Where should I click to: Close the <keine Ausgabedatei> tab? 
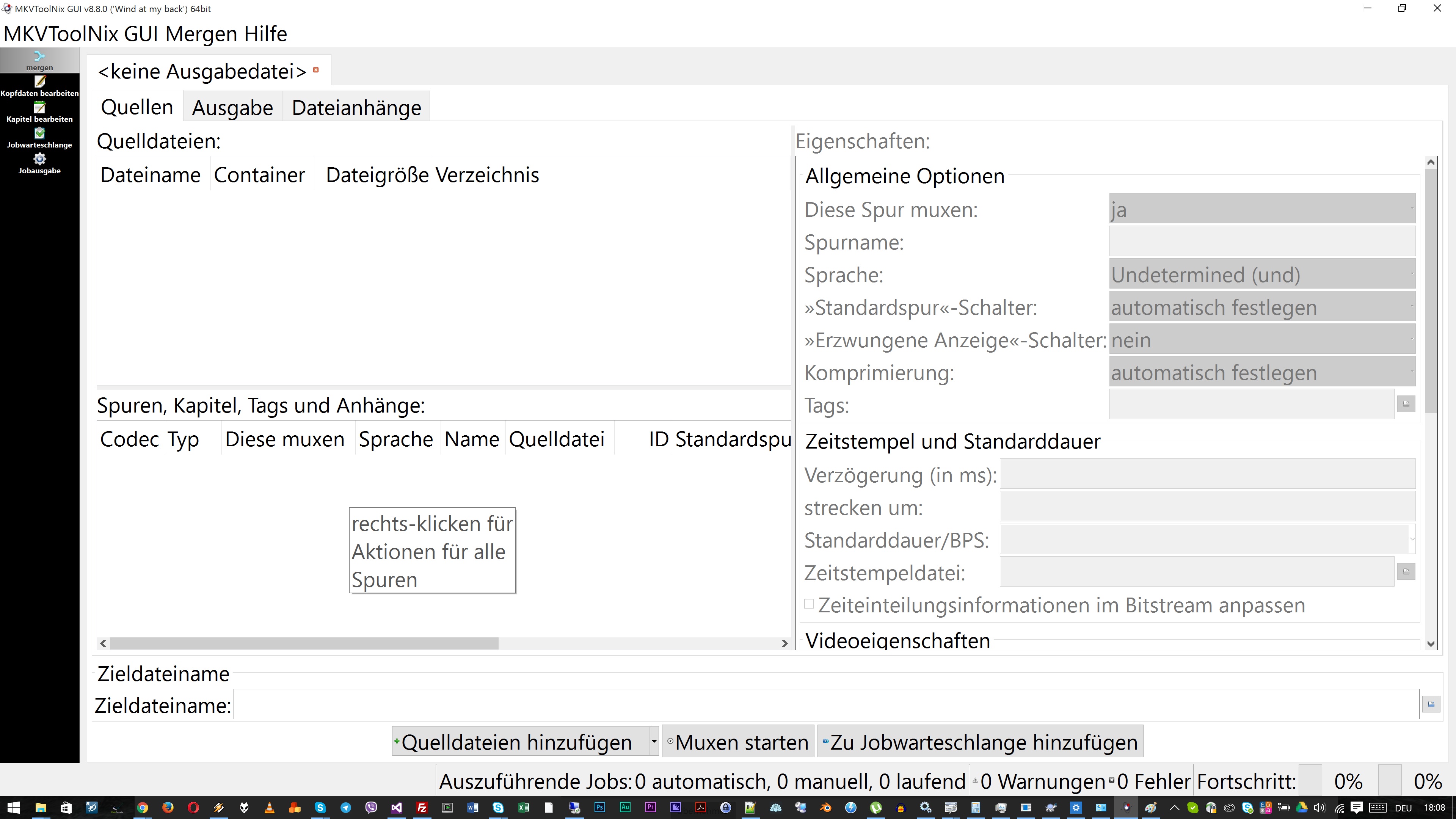point(316,70)
